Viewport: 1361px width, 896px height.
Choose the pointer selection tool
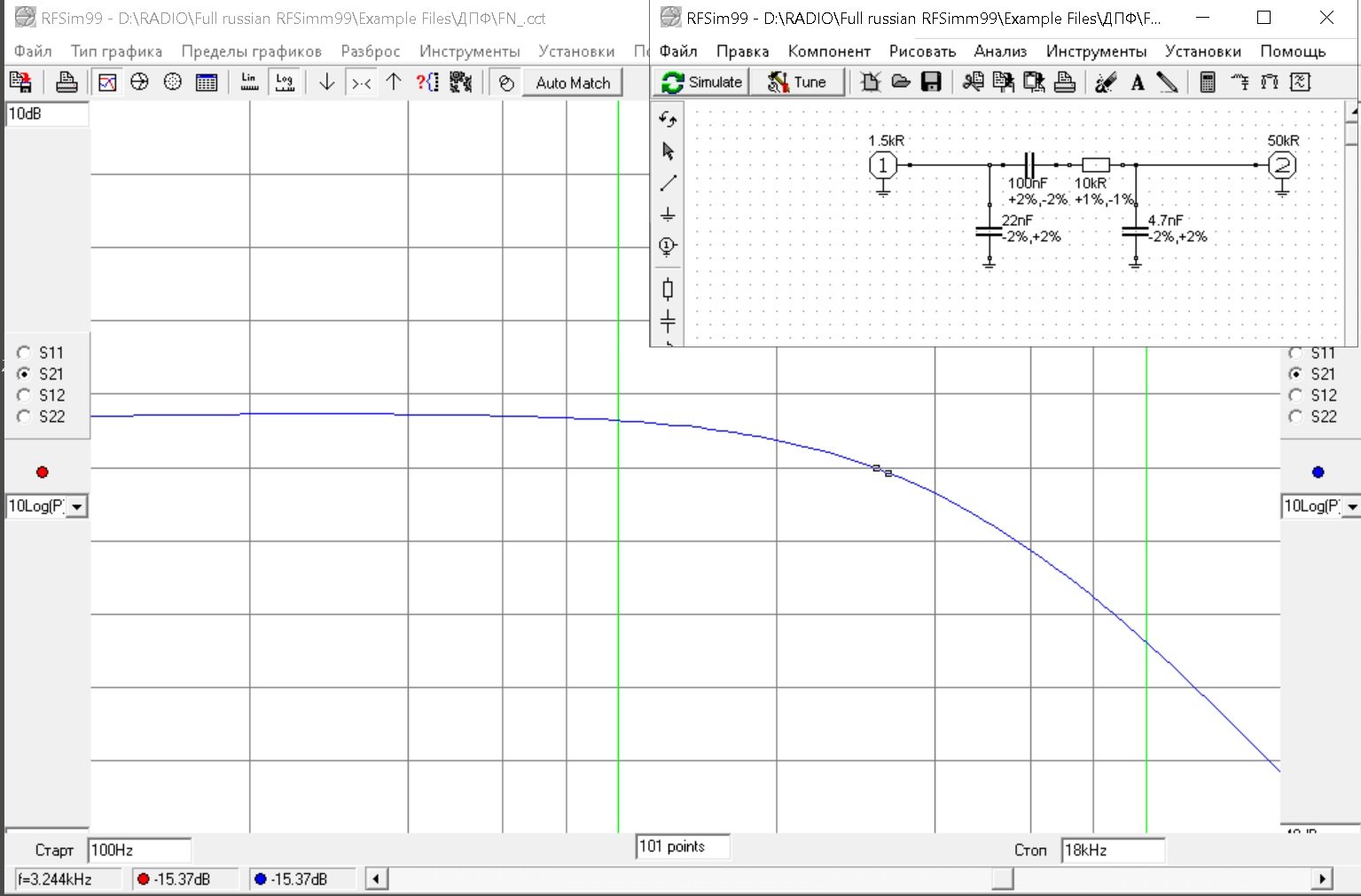coord(668,151)
